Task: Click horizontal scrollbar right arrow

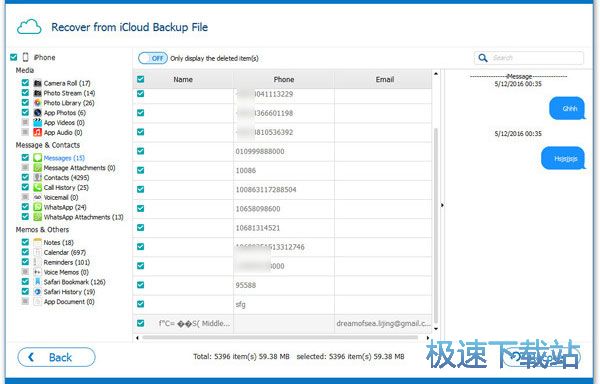Action: click(428, 338)
